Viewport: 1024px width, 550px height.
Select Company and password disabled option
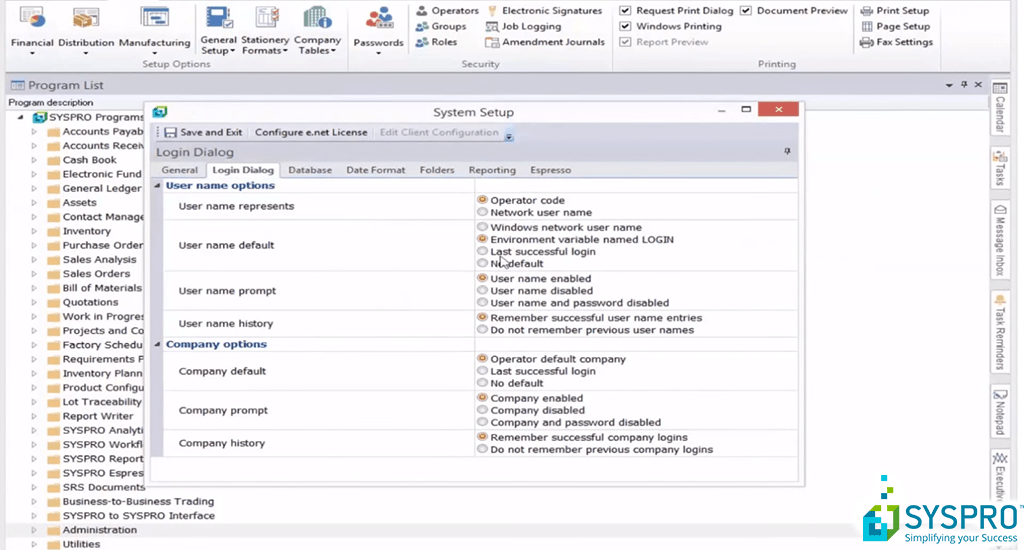pyautogui.click(x=482, y=422)
